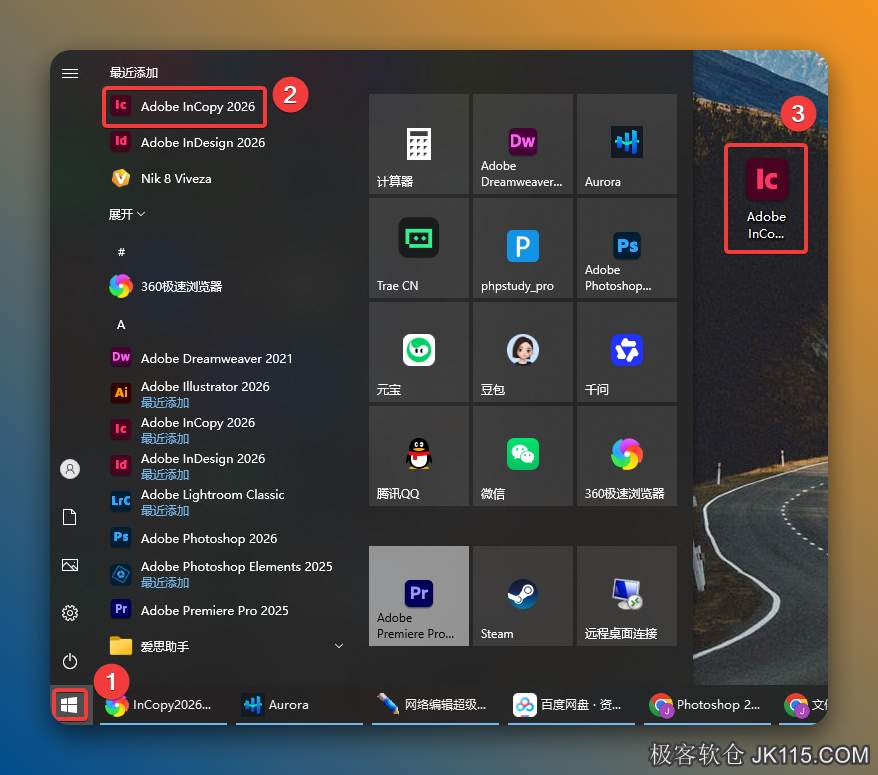Open the 微信 tile

pos(522,456)
